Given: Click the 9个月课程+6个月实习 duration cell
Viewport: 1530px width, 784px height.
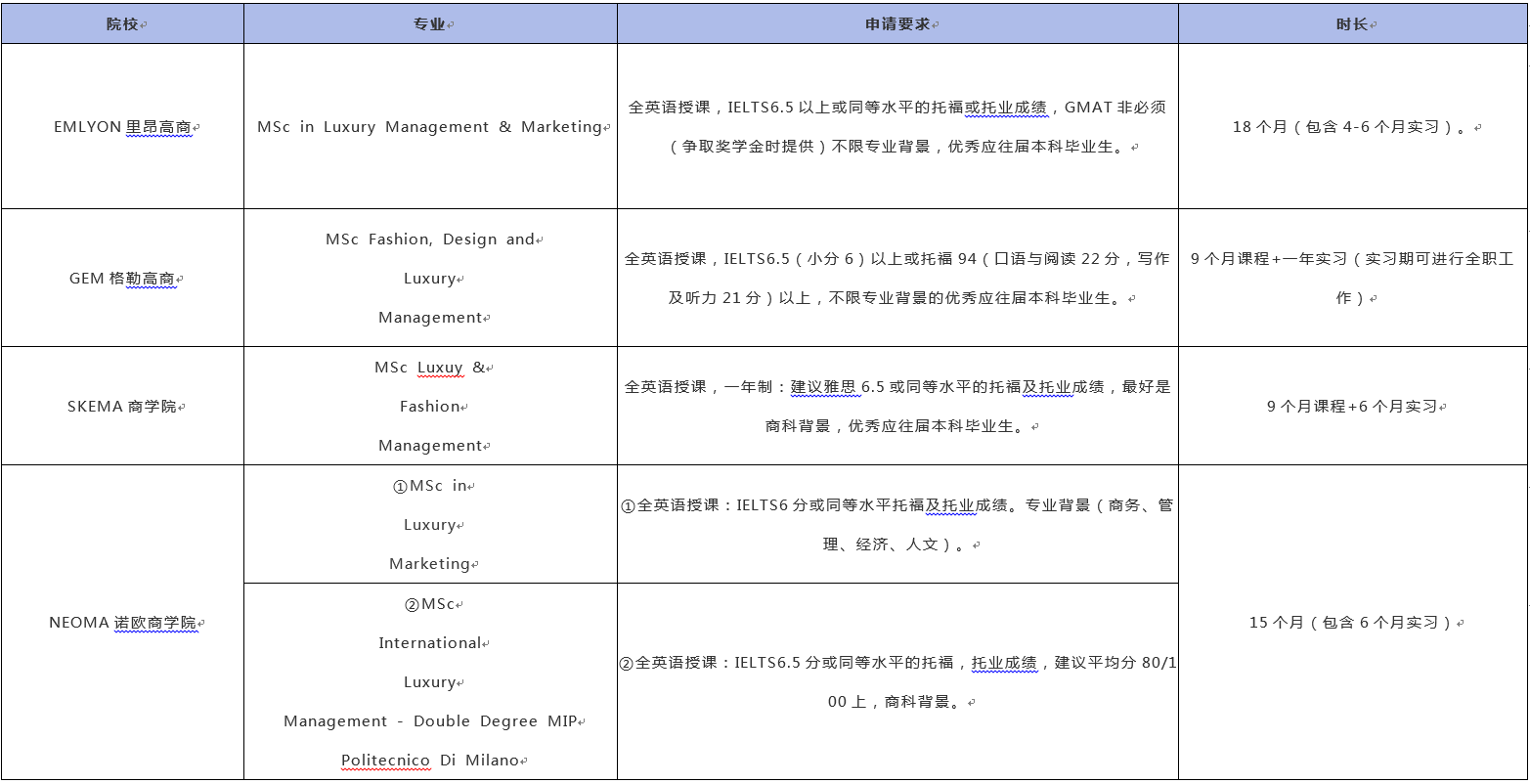Looking at the screenshot, I should click(x=1352, y=407).
